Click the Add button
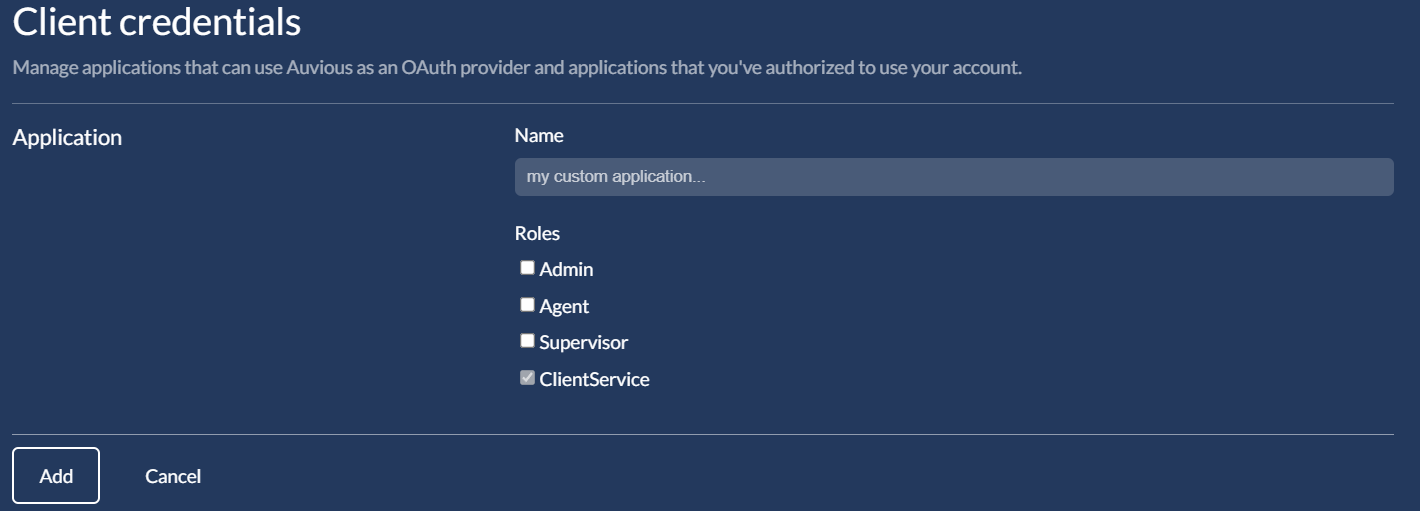The height and width of the screenshot is (511, 1420). 56,476
